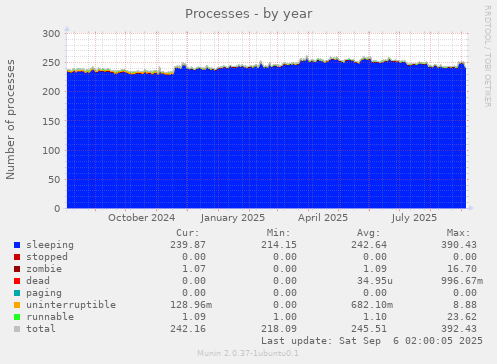The image size is (497, 364).
Task: Click the 'October 2024' axis label
Action: [141, 218]
